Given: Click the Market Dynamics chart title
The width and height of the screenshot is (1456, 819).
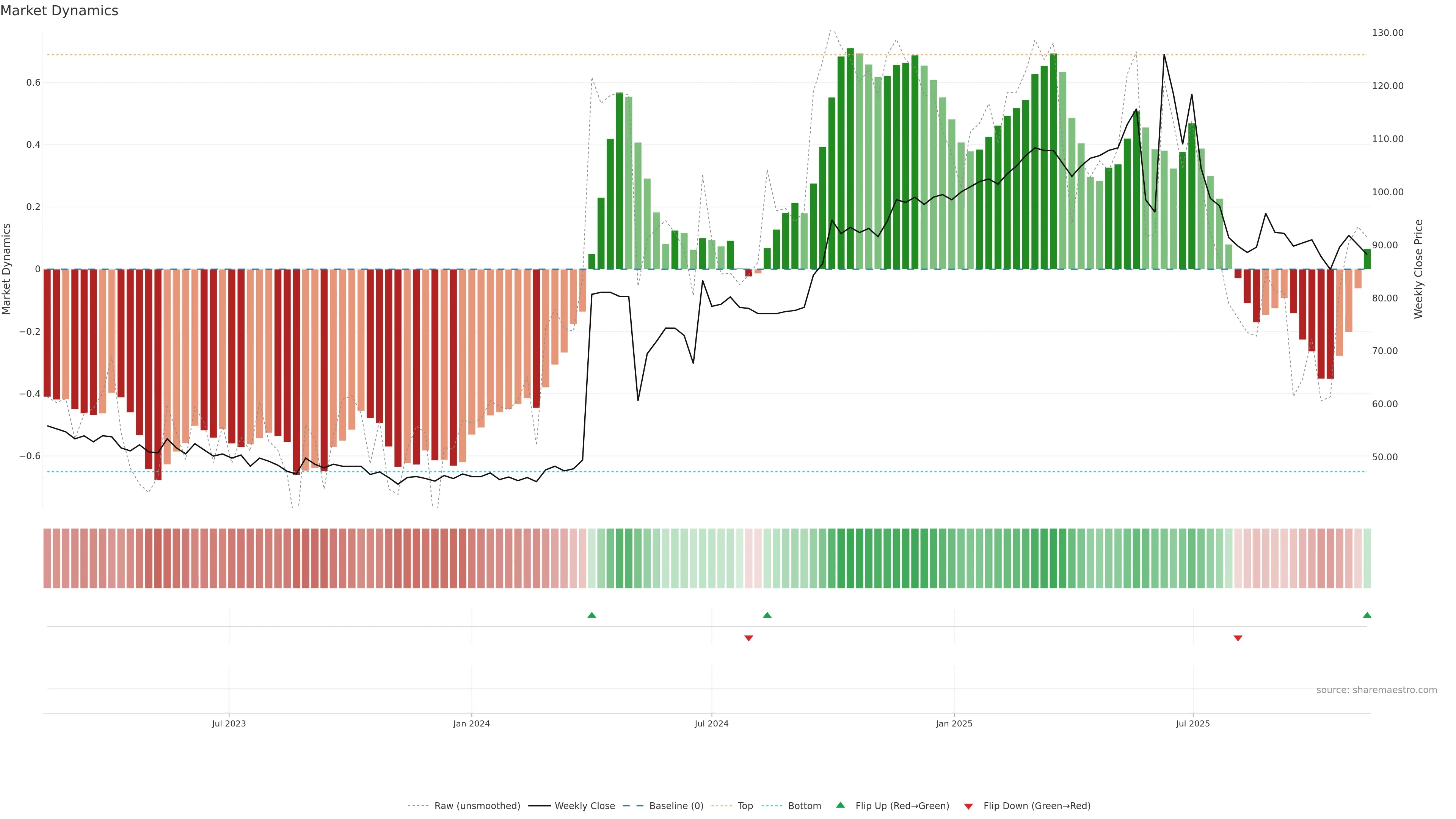Looking at the screenshot, I should (x=60, y=11).
